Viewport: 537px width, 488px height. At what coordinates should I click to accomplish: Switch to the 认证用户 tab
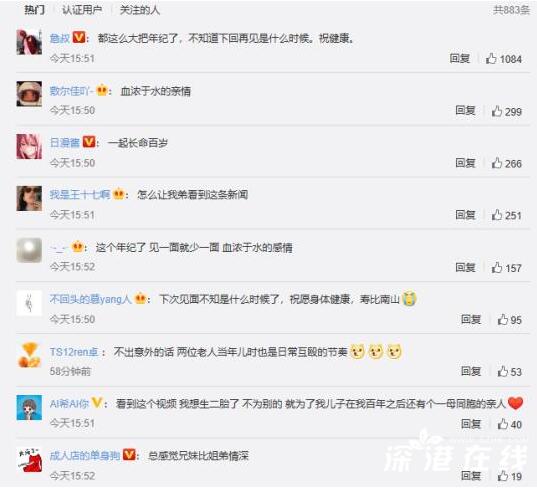point(82,10)
